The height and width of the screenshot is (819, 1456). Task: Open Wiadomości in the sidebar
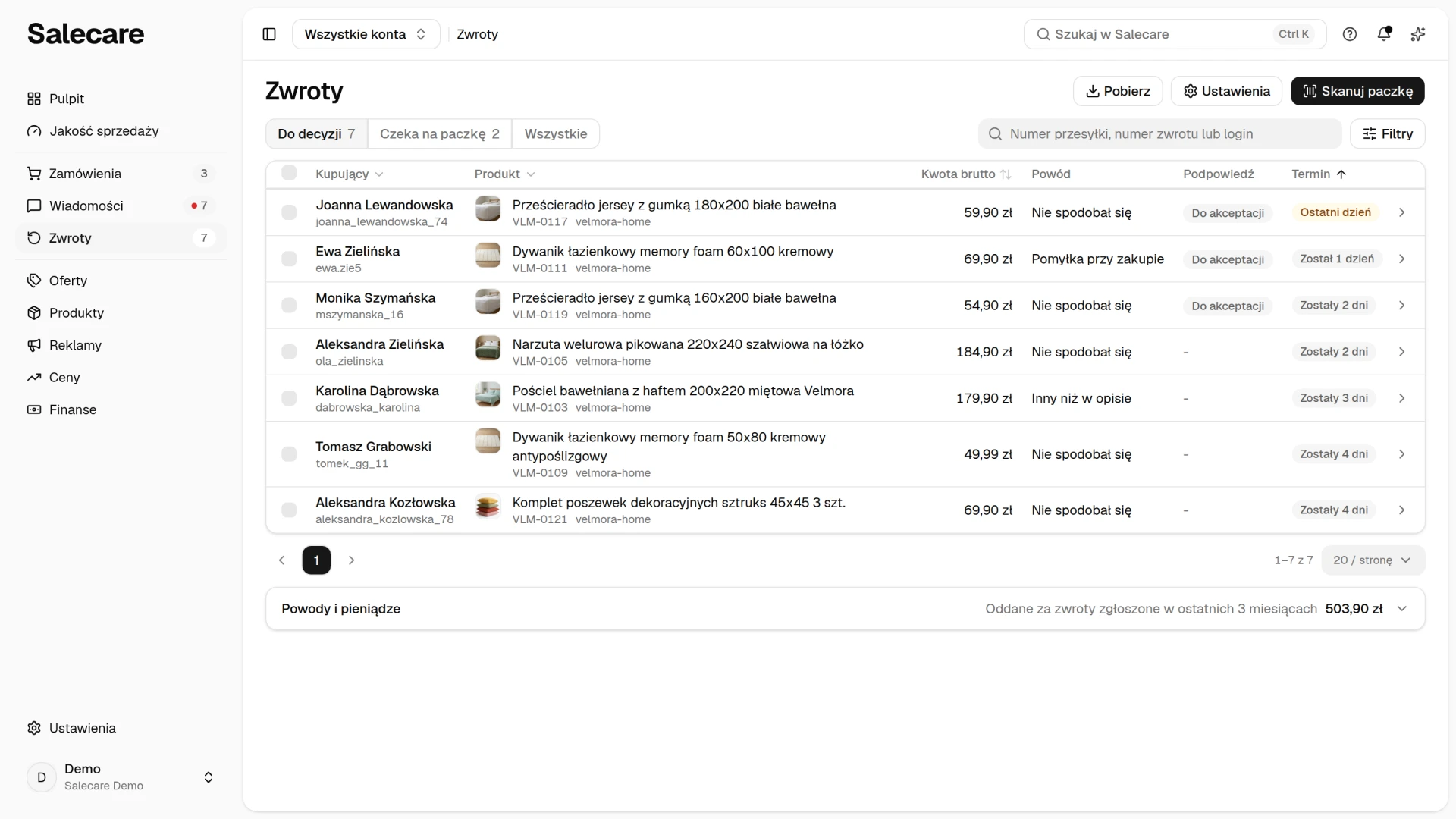(x=121, y=206)
